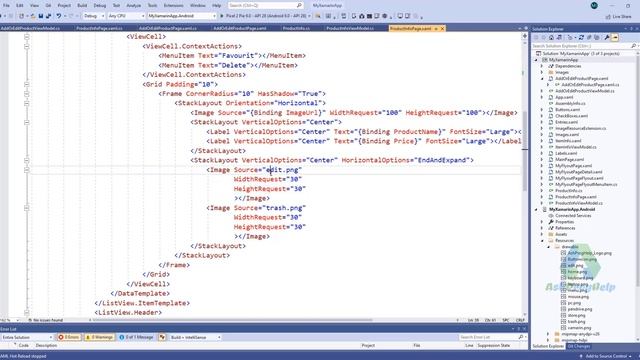The width and height of the screenshot is (640, 360).
Task: Open Properties wrench icon in Solution Explorer
Action: pos(607,37)
